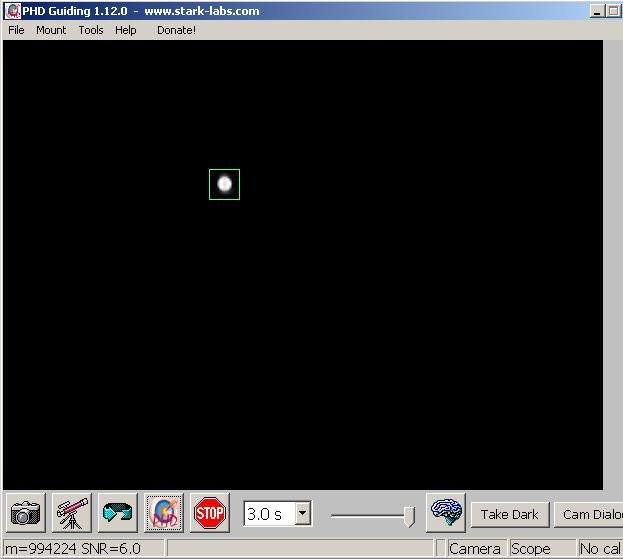Open the Mount menu
The image size is (623, 559).
[51, 30]
